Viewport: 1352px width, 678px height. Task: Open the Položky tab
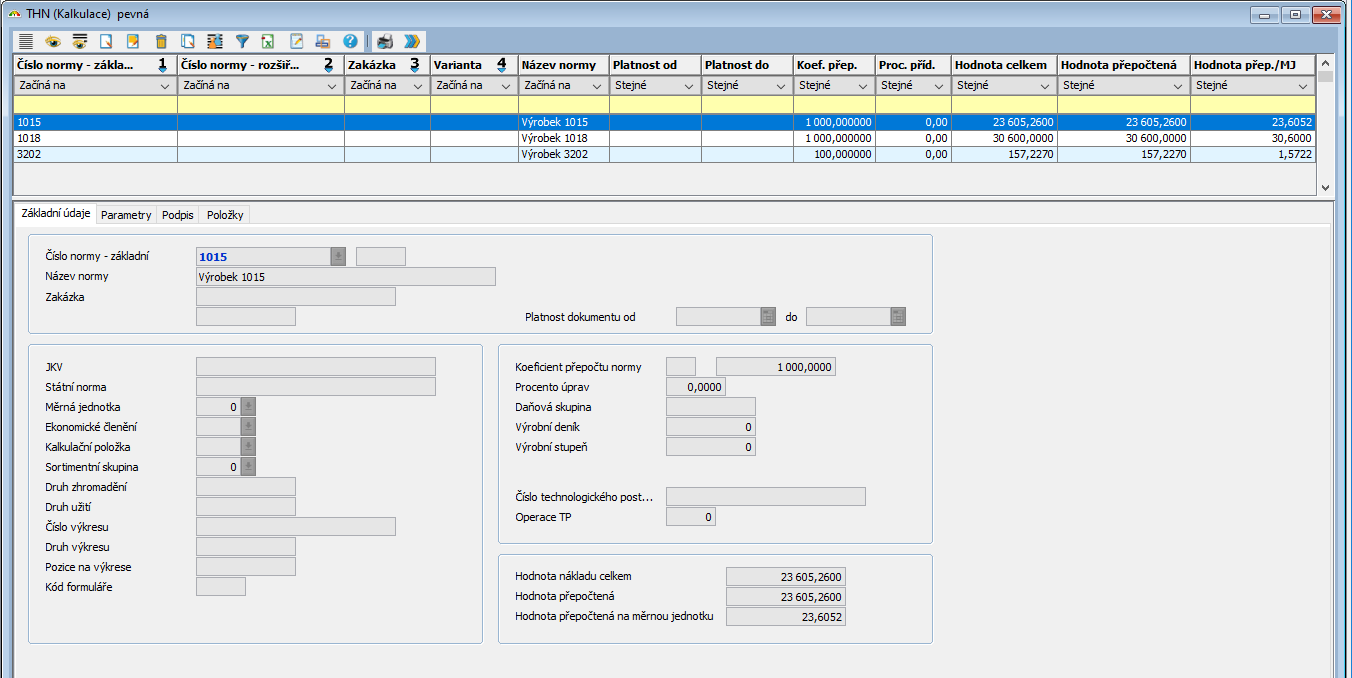(x=225, y=215)
